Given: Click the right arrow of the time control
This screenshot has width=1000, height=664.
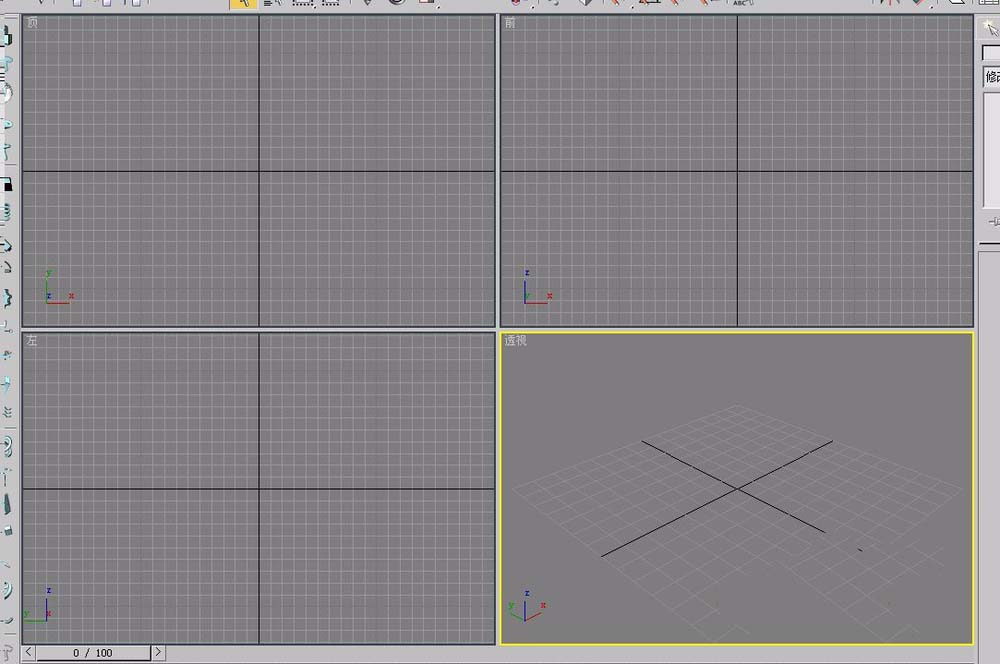Looking at the screenshot, I should click(x=157, y=651).
